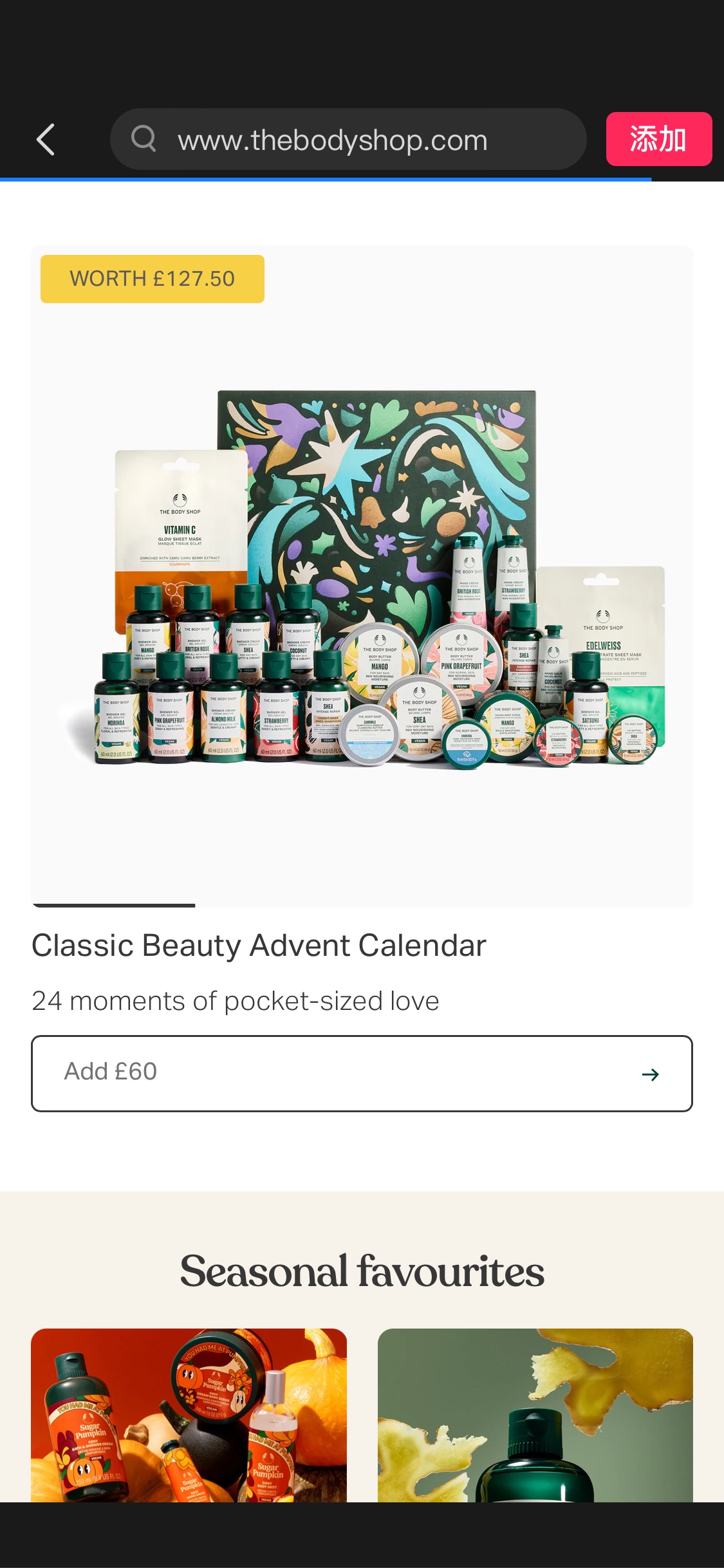Click the Seasonal favourites heading
This screenshot has height=1568, width=724.
point(362,1271)
